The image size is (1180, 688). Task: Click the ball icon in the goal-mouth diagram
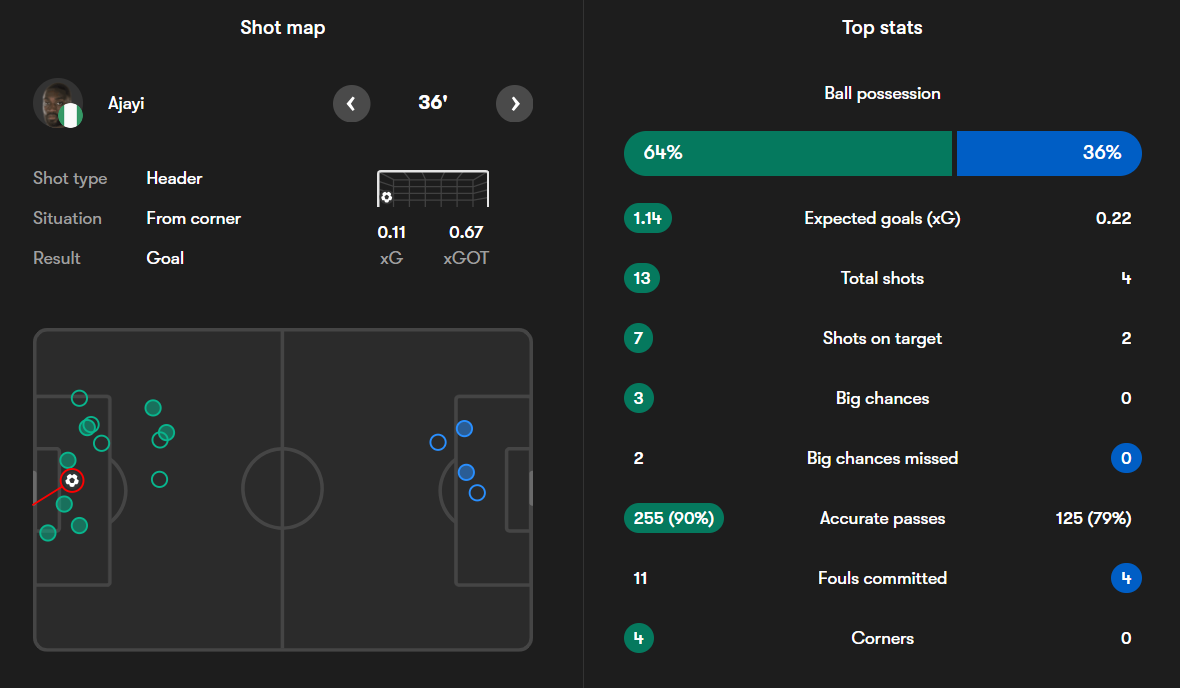pyautogui.click(x=387, y=197)
